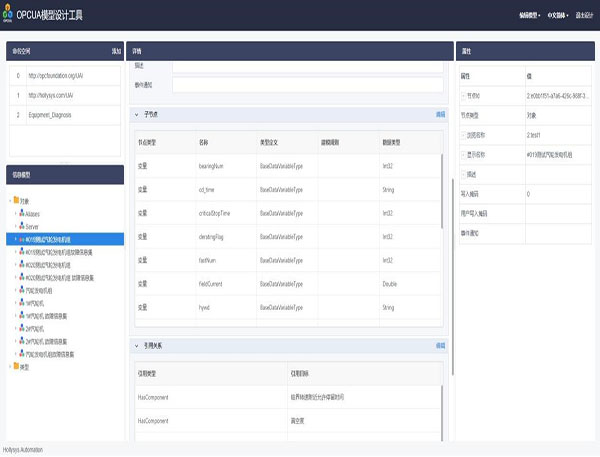Screen dimensions: 600x457
Task: Click the 退出设计 link in header
Action: [585, 16]
